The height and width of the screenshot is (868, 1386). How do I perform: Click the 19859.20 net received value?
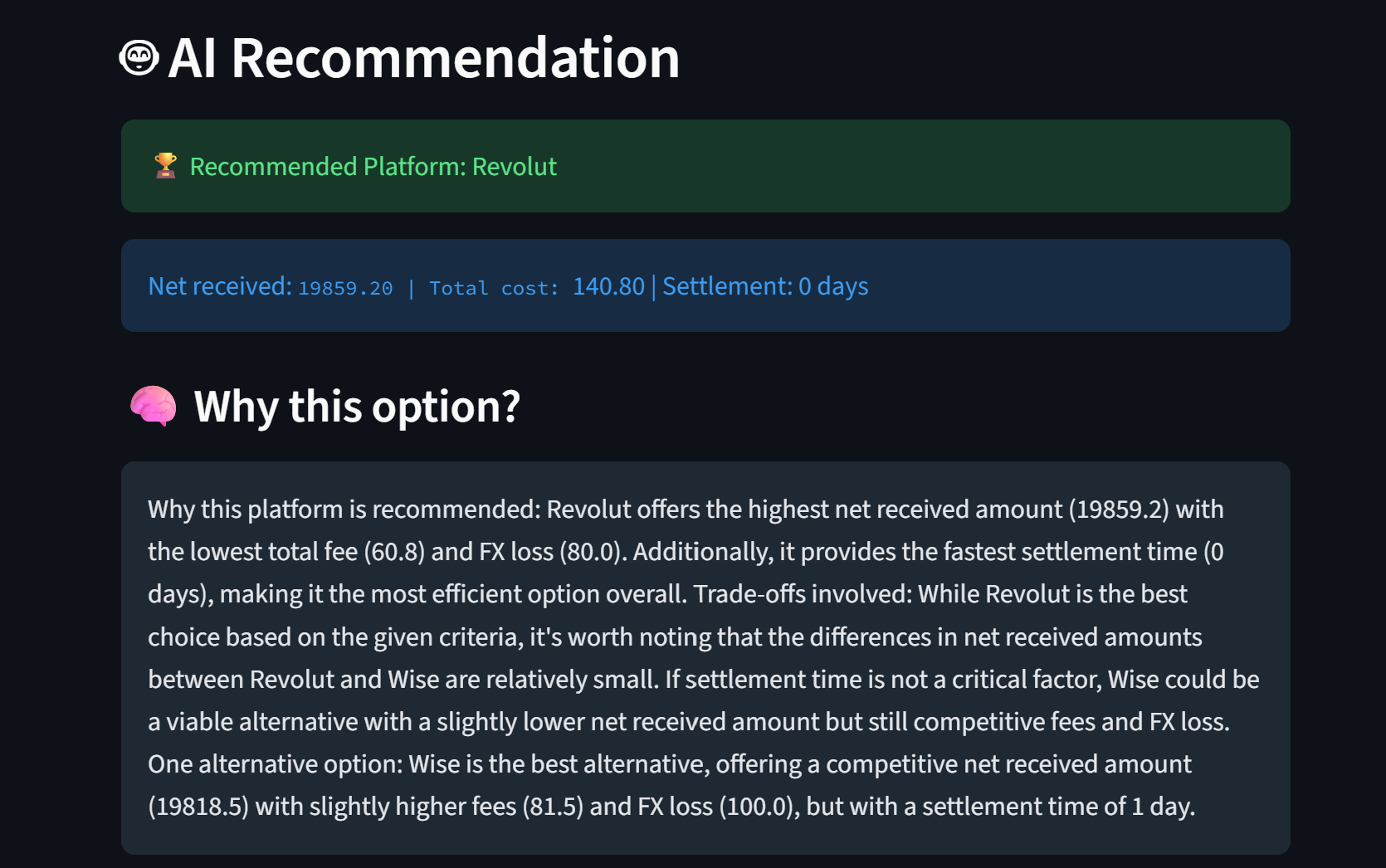click(345, 288)
